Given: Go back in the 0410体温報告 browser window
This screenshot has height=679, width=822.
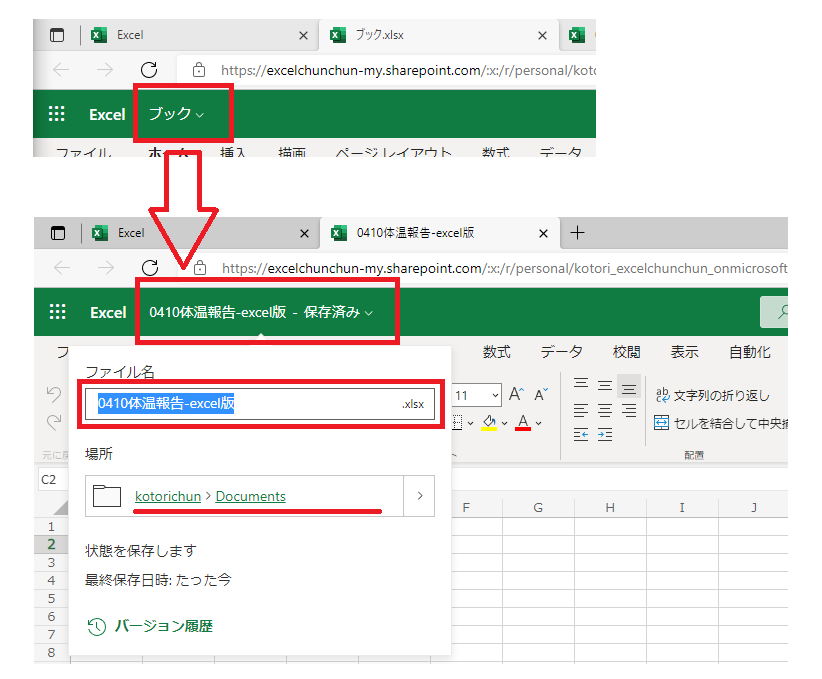Looking at the screenshot, I should click(62, 268).
